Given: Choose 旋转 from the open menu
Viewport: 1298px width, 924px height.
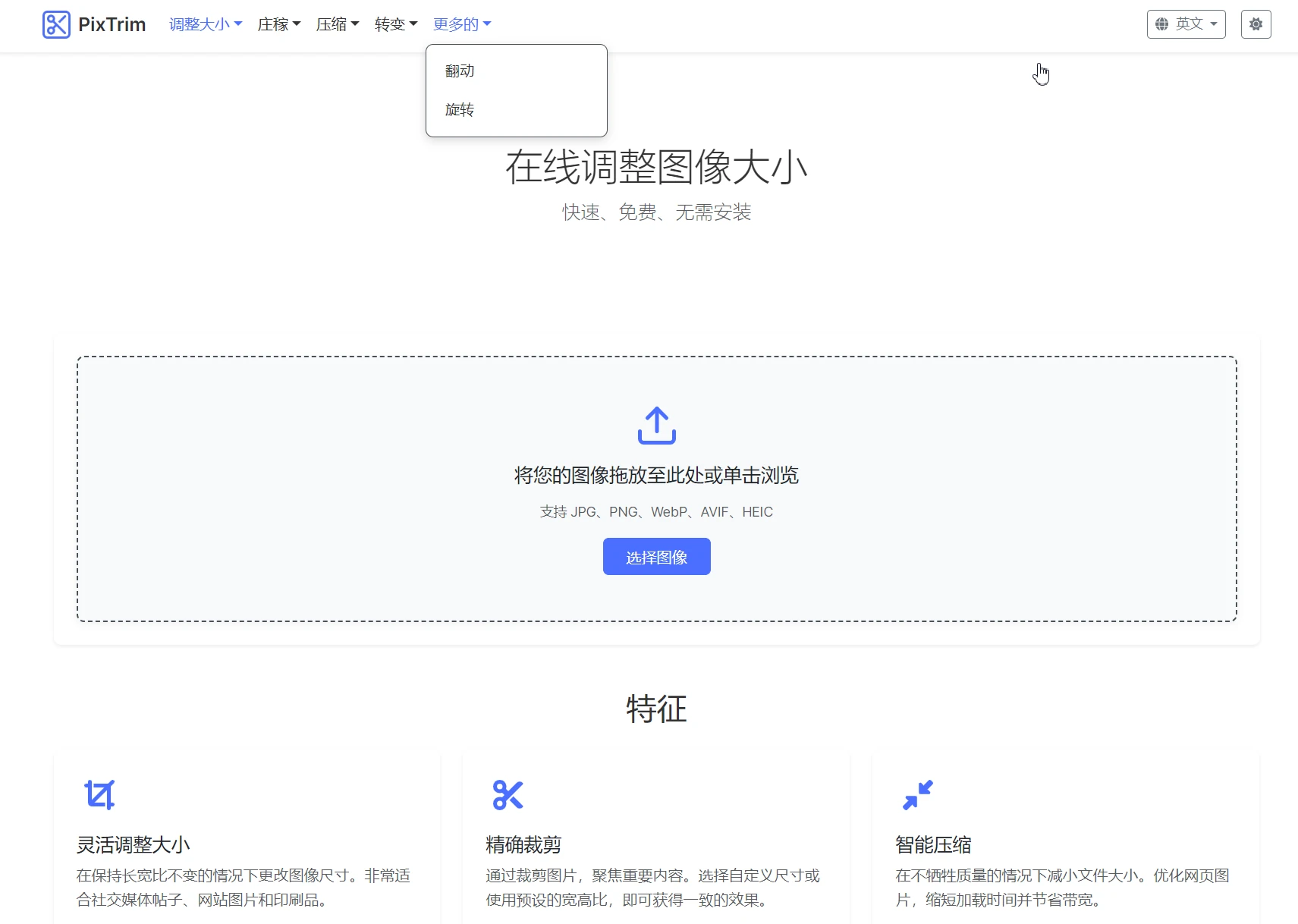Looking at the screenshot, I should pos(460,110).
